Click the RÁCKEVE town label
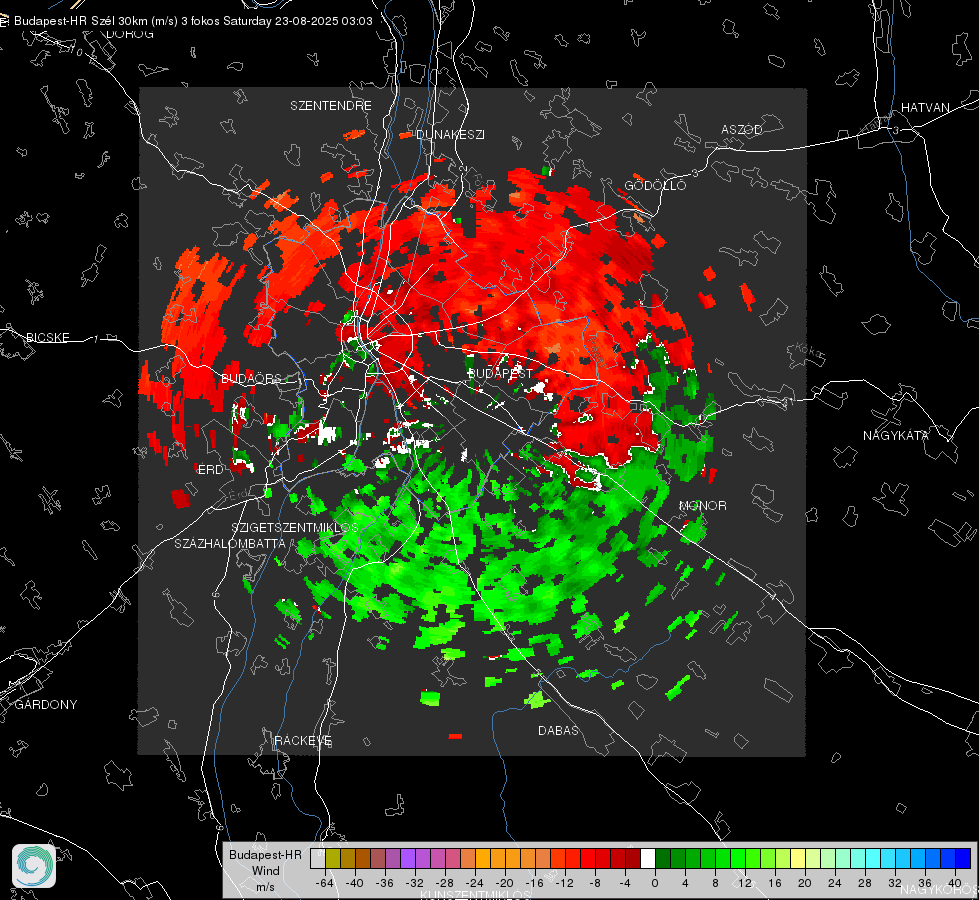This screenshot has width=979, height=900. coord(303,741)
